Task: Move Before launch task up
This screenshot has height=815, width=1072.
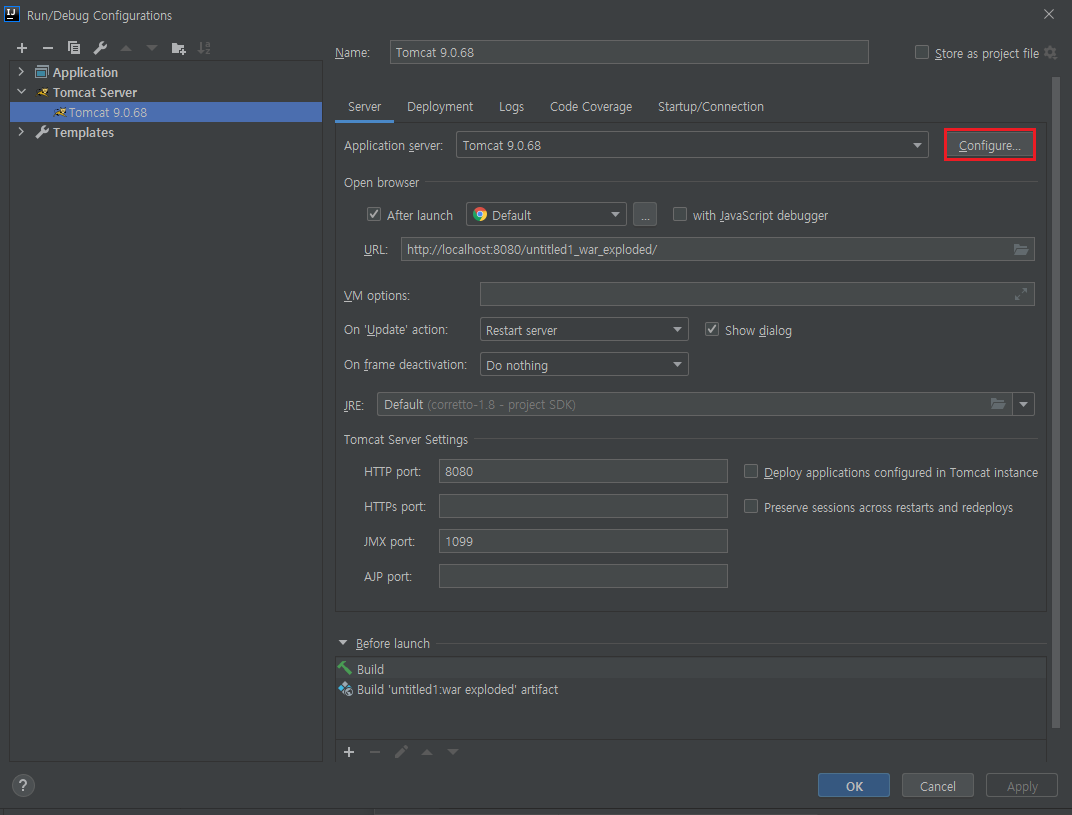Action: (427, 752)
